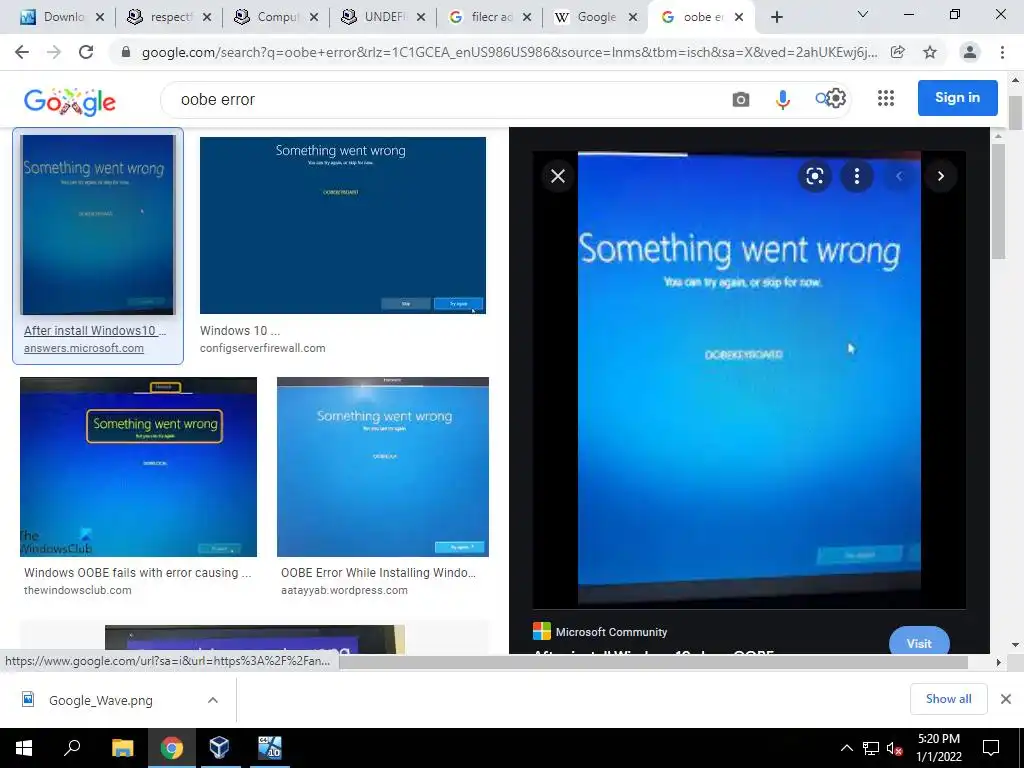Close the oobe error tab
The height and width of the screenshot is (768, 1024).
739,17
